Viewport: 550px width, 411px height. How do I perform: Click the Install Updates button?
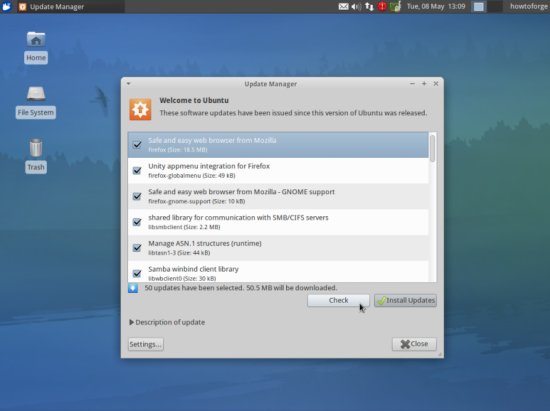click(405, 300)
